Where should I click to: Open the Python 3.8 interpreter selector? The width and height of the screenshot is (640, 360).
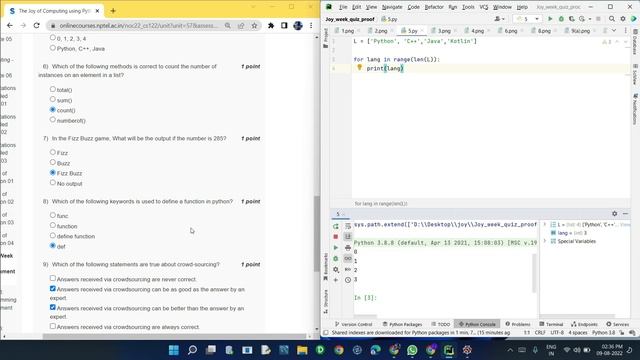pos(603,333)
